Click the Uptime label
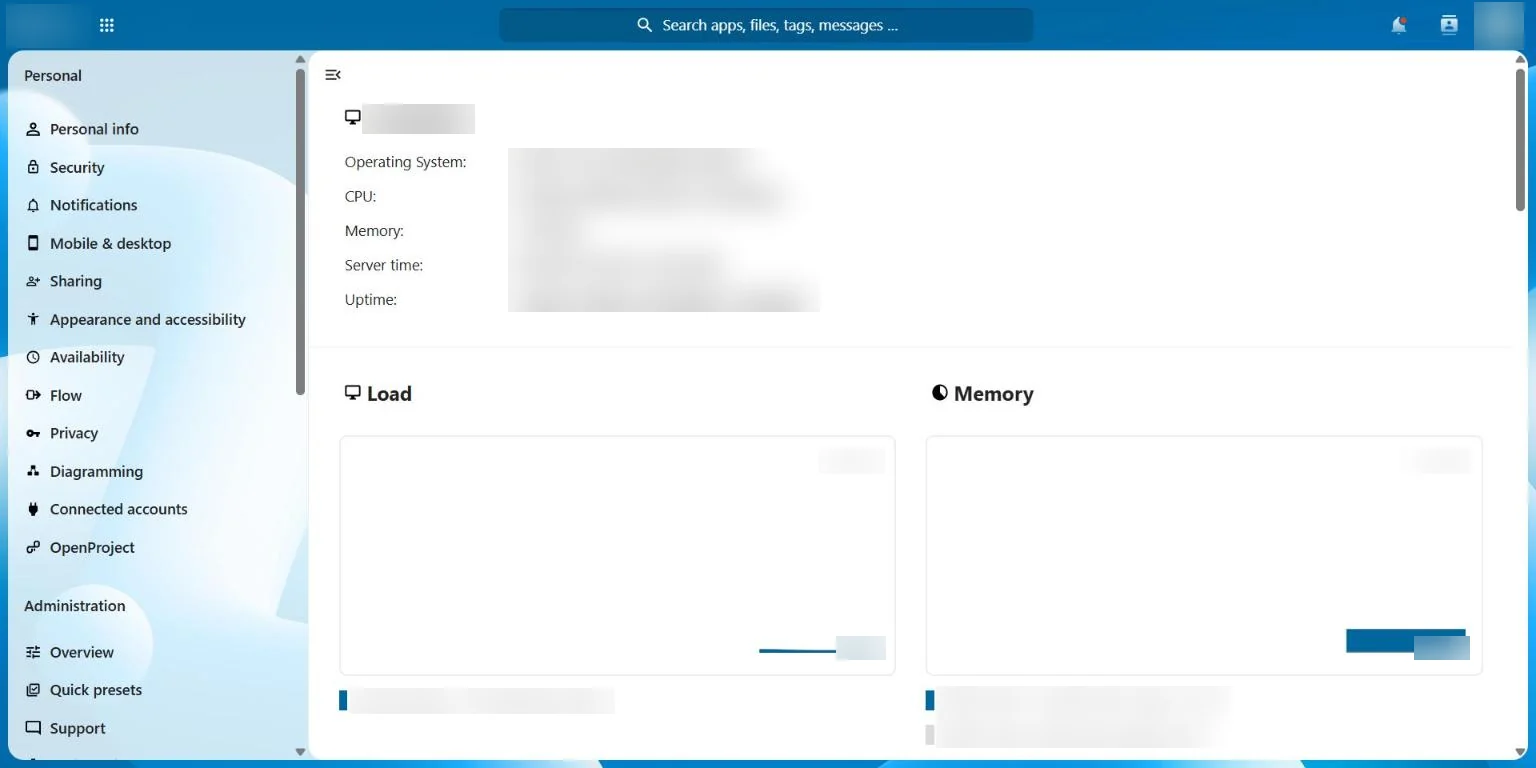Screen dimensions: 1536x768 [371, 299]
